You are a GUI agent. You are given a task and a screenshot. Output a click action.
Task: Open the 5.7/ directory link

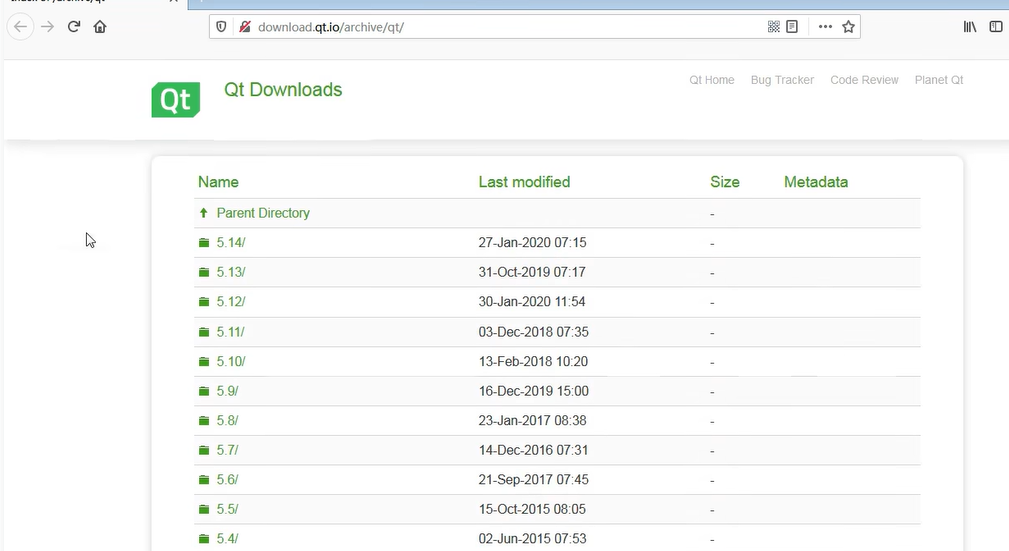click(x=227, y=450)
